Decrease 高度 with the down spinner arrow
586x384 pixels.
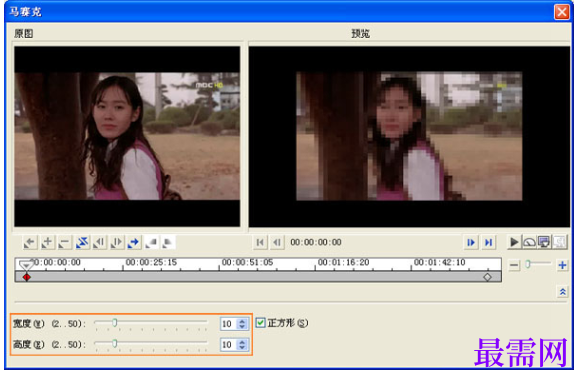coord(242,348)
